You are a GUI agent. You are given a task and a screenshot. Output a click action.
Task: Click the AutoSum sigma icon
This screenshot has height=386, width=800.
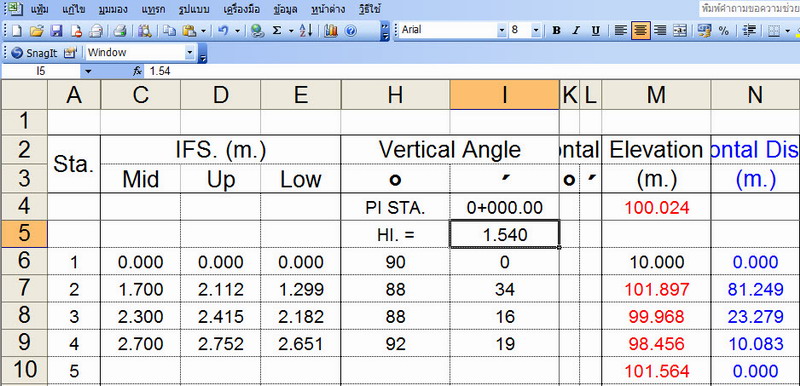point(277,31)
